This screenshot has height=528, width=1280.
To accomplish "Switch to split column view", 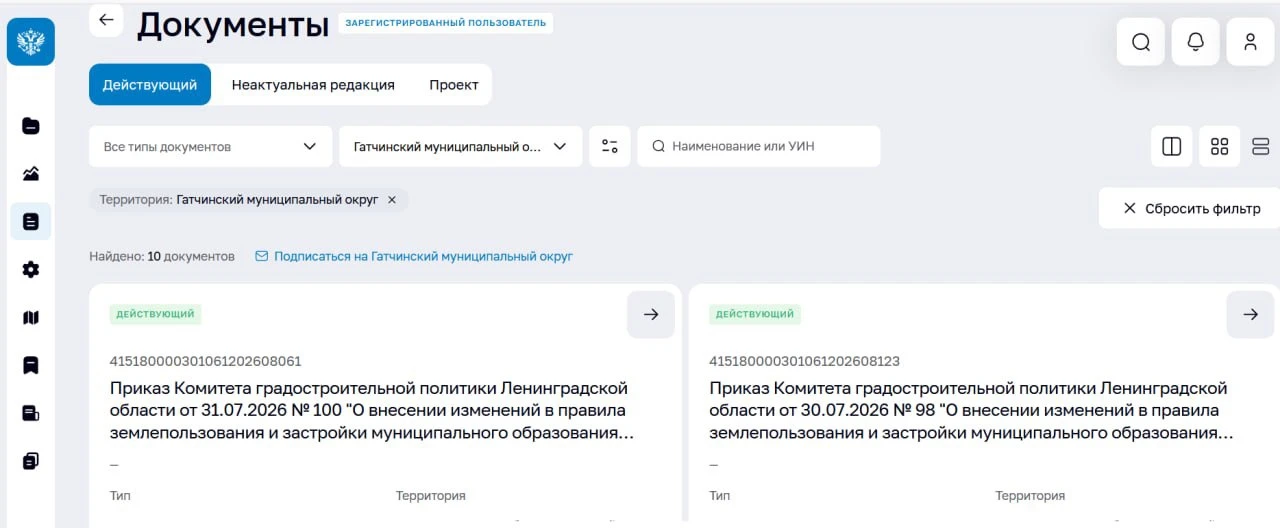I will point(1172,147).
